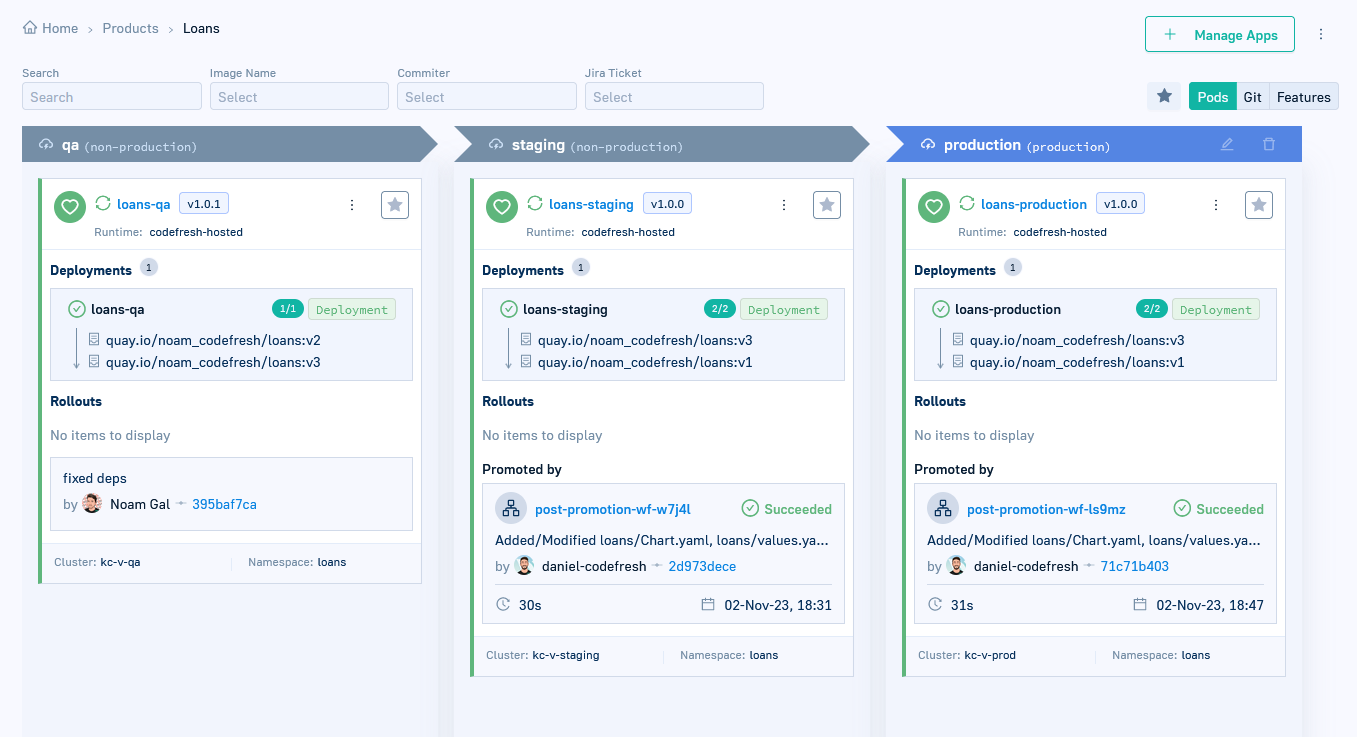
Task: Open commit link 395baf7ca
Action: (x=224, y=504)
